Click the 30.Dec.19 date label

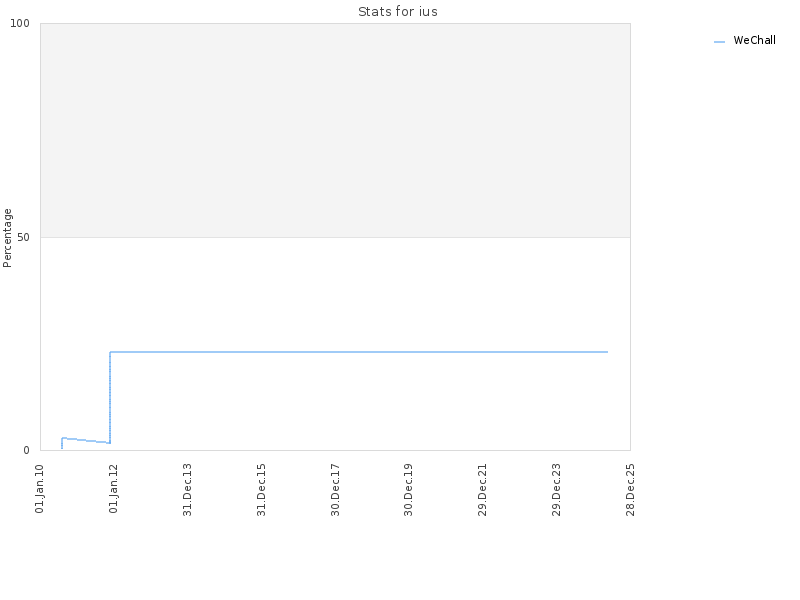[x=408, y=490]
